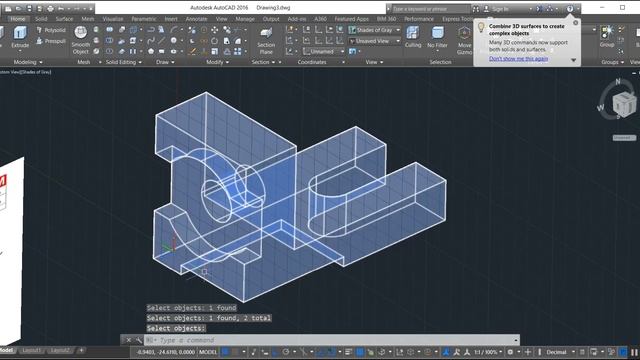The width and height of the screenshot is (640, 360).
Task: Click "Don't show me this again" link
Action: pyautogui.click(x=518, y=59)
